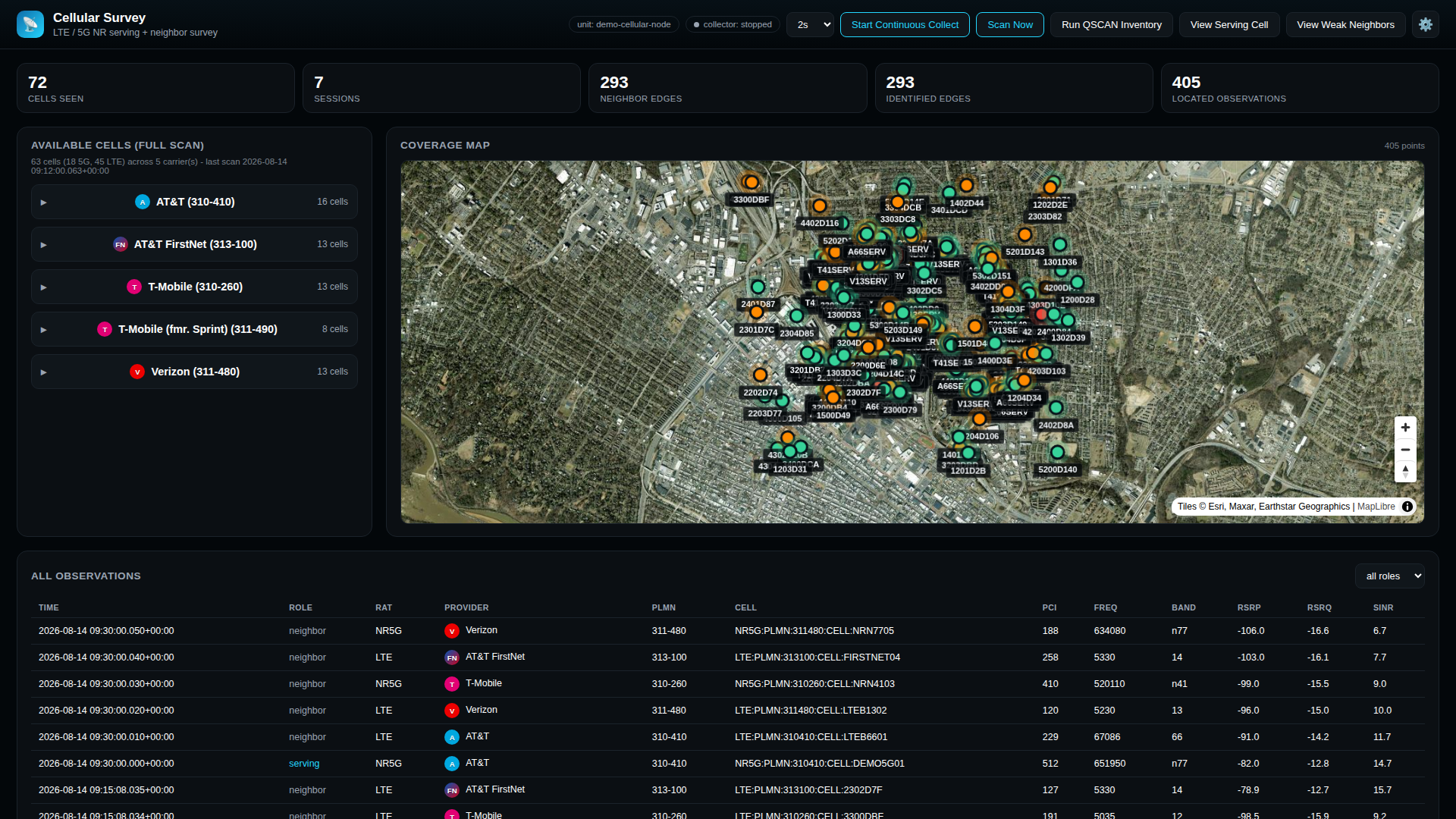Viewport: 1456px width, 819px height.
Task: Expand the Verizon (311-480) carrier group
Action: [194, 372]
